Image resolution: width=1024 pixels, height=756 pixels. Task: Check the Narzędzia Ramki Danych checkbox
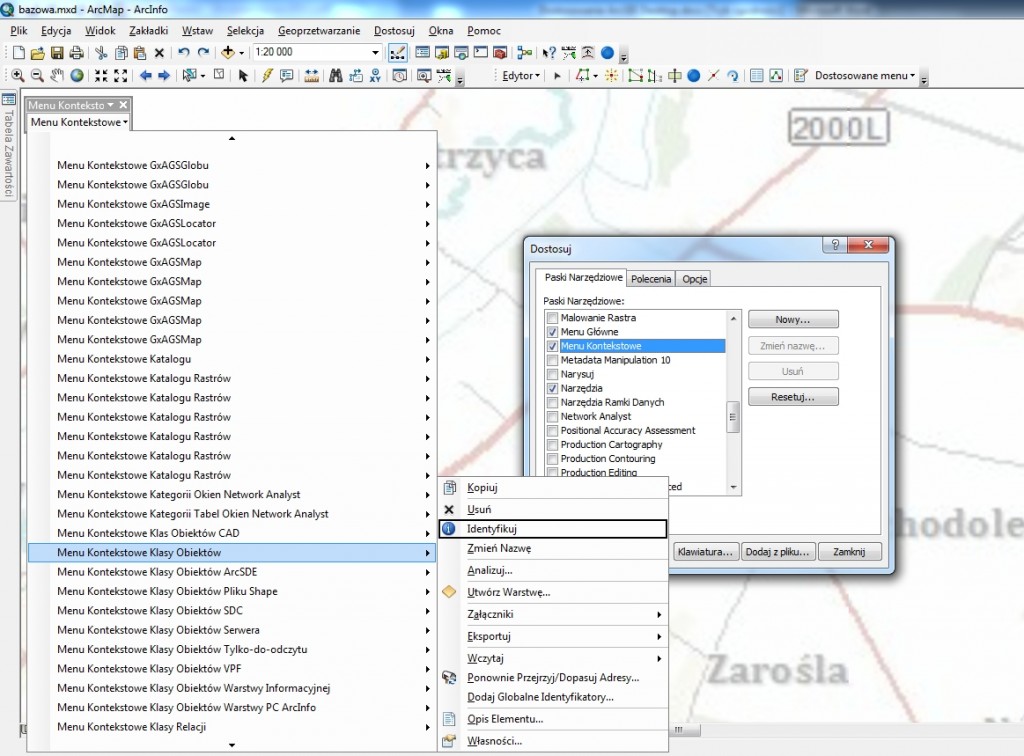click(x=552, y=402)
